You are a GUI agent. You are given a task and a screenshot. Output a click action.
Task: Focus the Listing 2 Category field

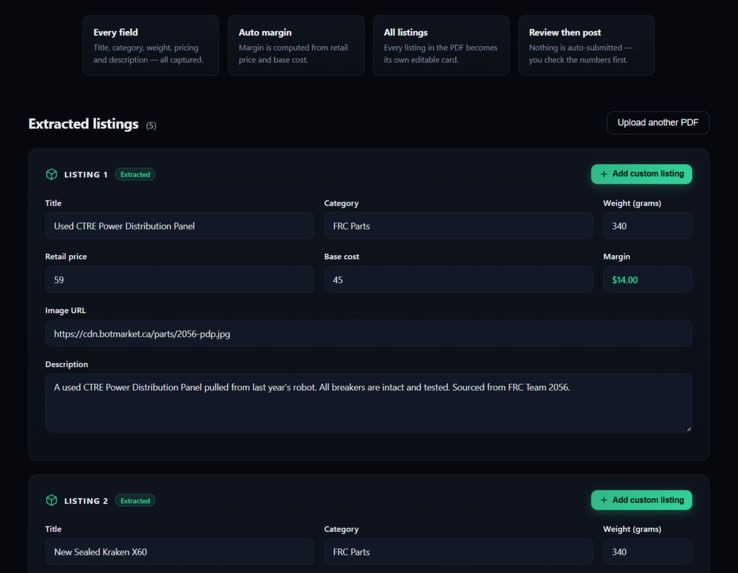pos(458,552)
